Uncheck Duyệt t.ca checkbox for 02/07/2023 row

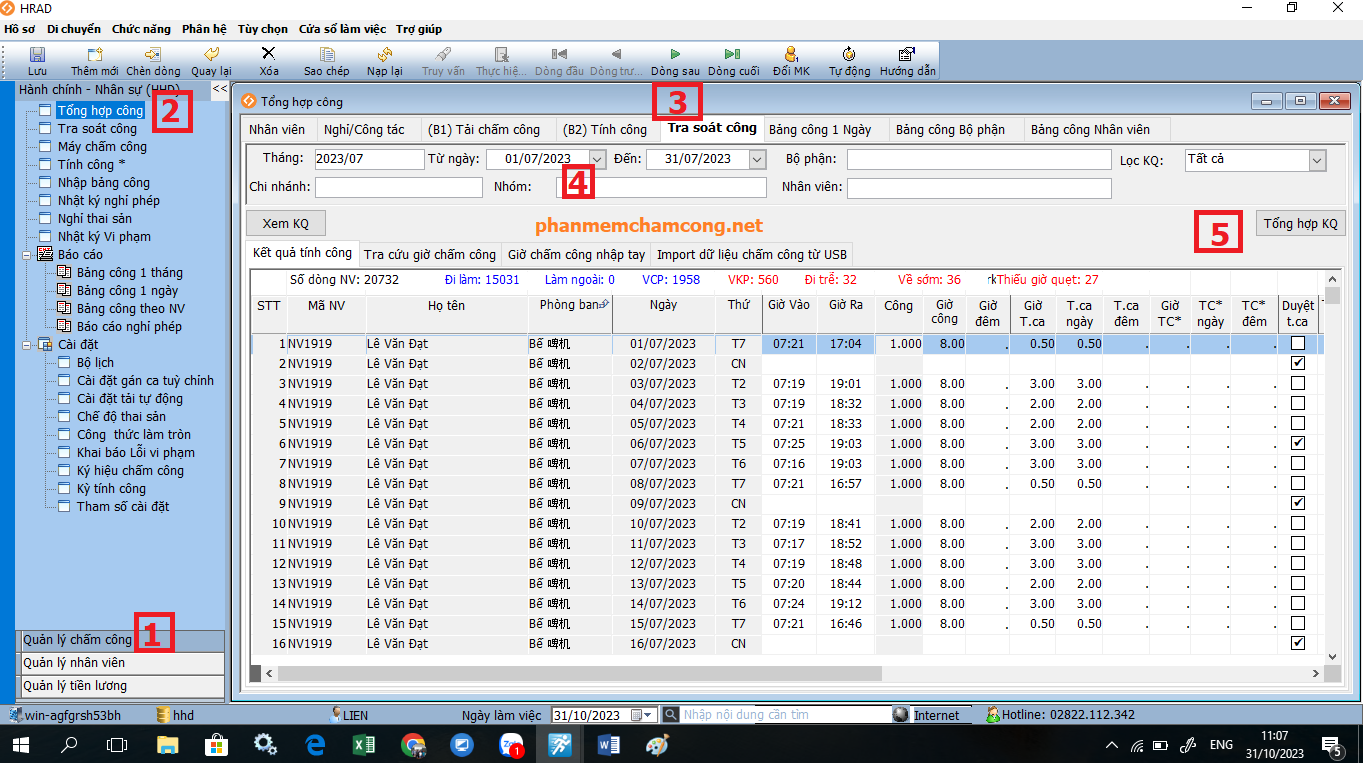point(1298,364)
